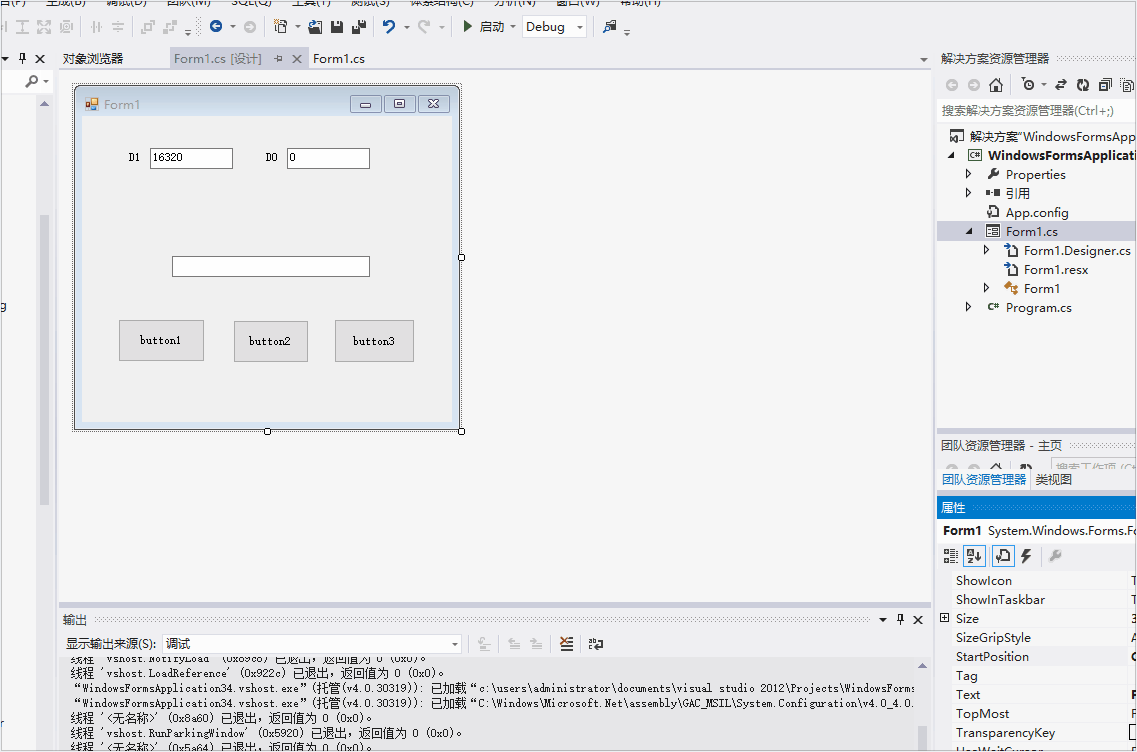The height and width of the screenshot is (752, 1137).
Task: Toggle the pin on the Output panel
Action: 900,620
